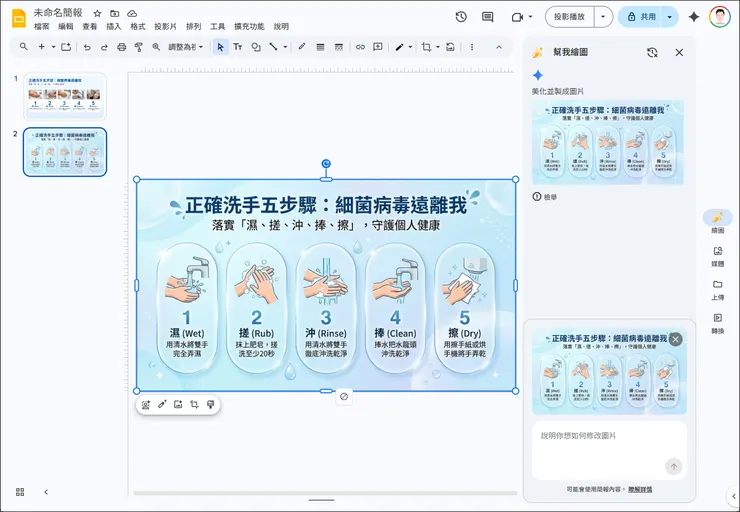Open the 編輯 menu

66,26
